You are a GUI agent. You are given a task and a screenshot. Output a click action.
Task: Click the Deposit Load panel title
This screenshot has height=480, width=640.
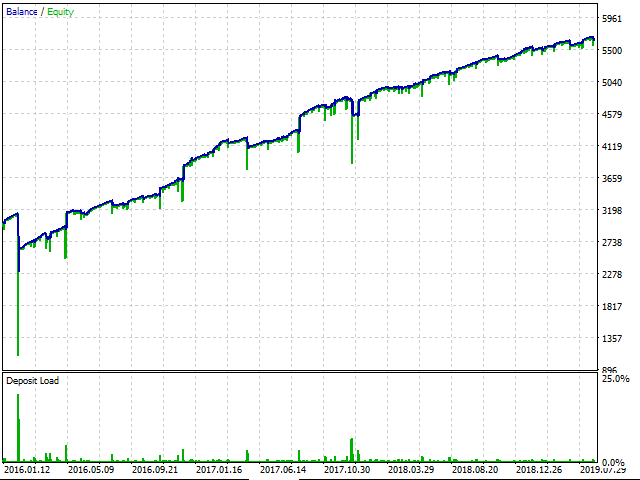33,381
